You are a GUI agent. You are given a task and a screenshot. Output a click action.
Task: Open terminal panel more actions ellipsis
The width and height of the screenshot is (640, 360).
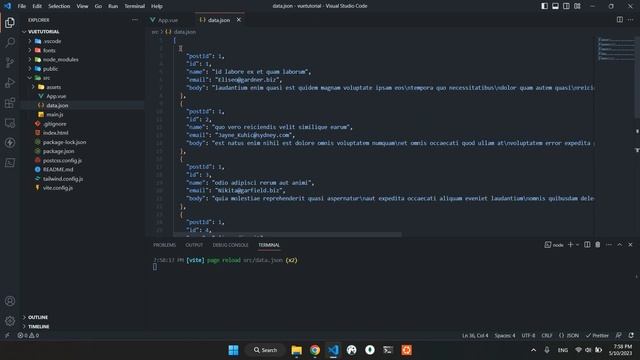point(609,244)
